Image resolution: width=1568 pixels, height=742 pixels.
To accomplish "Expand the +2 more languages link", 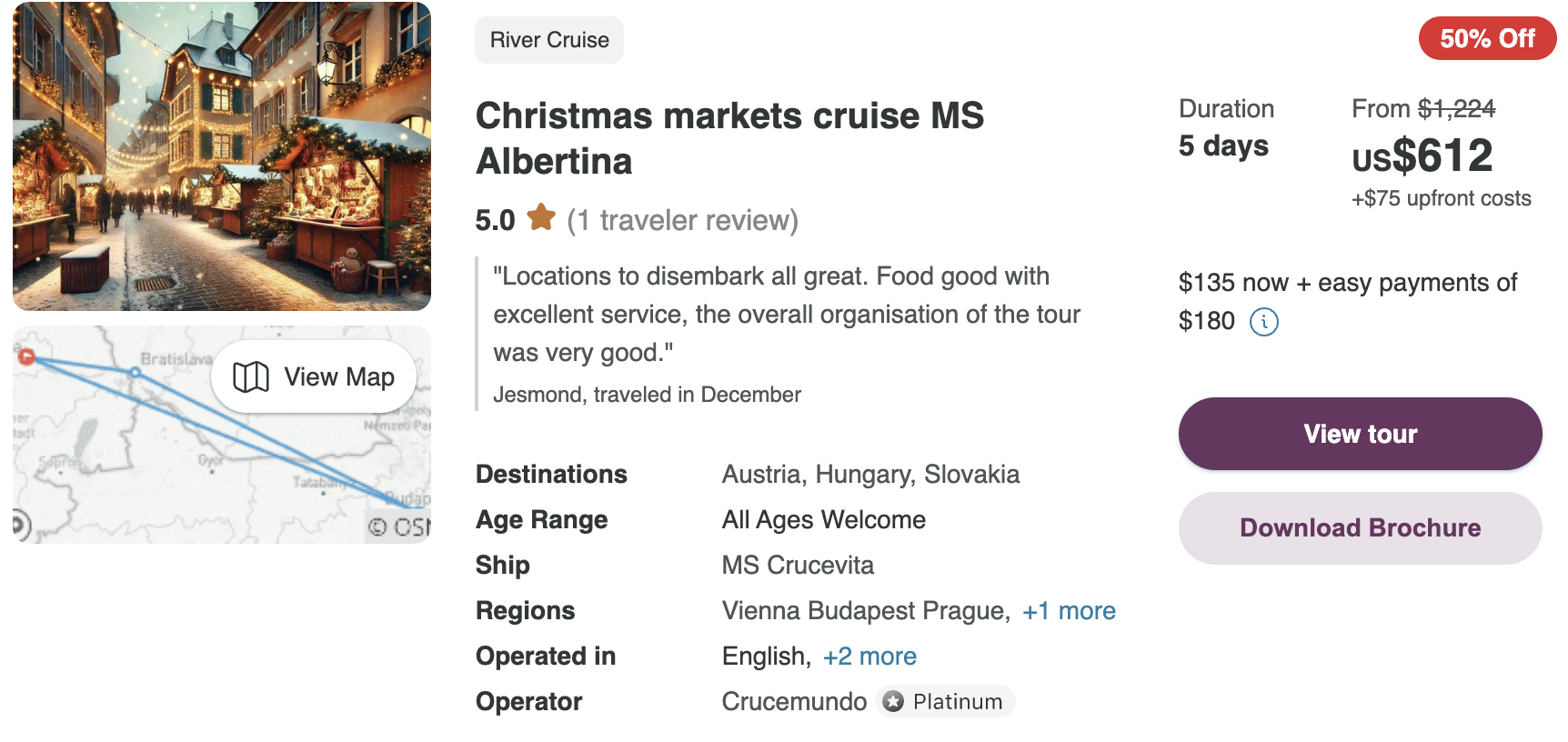I will pyautogui.click(x=869, y=657).
